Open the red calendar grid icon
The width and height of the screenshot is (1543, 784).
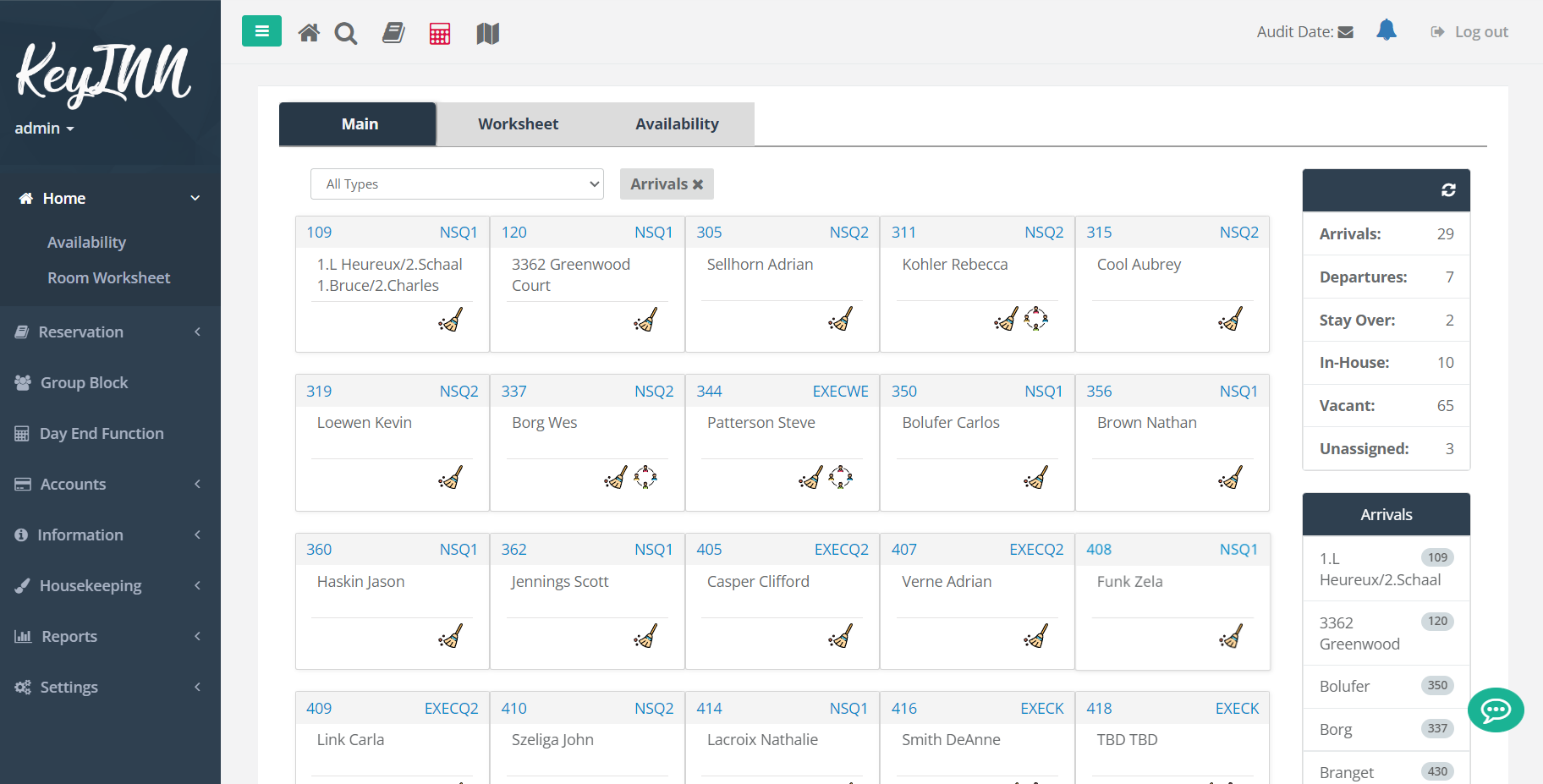(x=440, y=34)
